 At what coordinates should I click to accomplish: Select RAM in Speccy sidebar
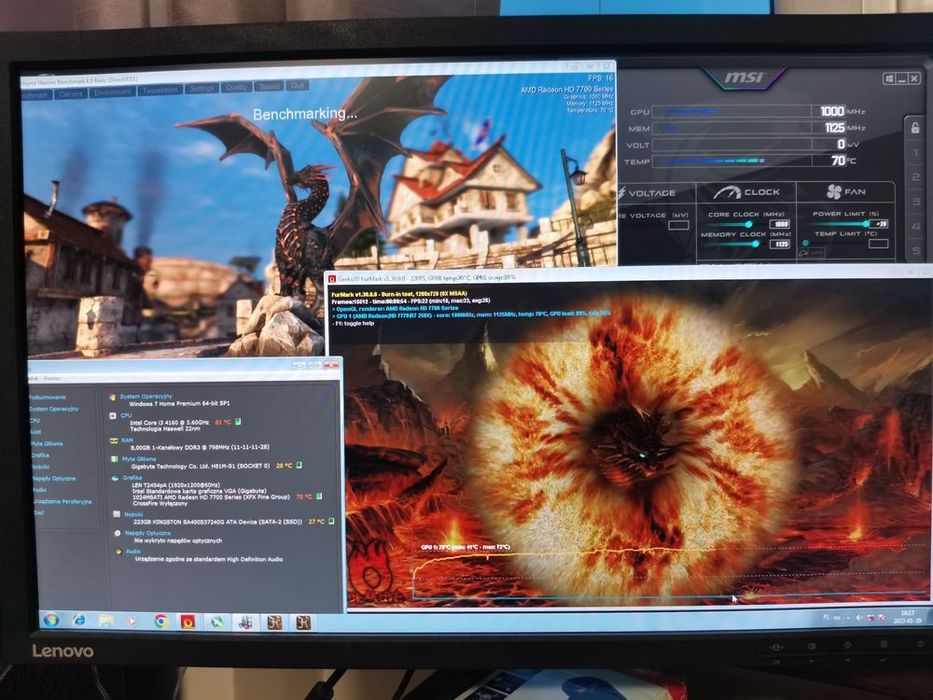36,432
